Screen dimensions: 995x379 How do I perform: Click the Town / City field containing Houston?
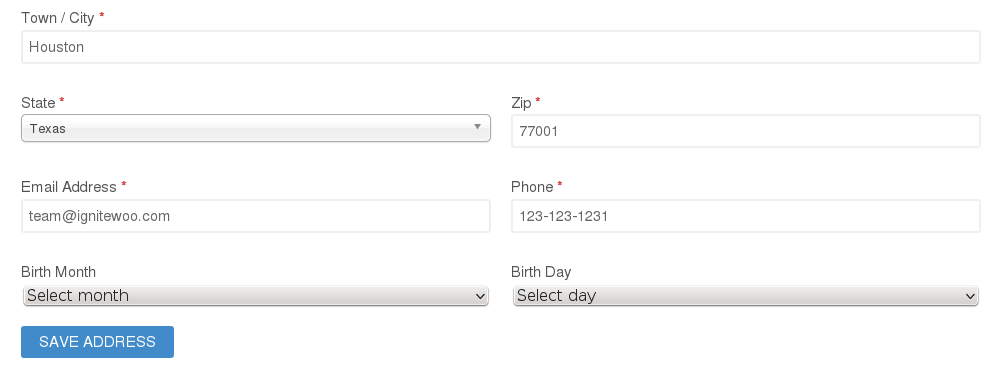click(x=501, y=47)
